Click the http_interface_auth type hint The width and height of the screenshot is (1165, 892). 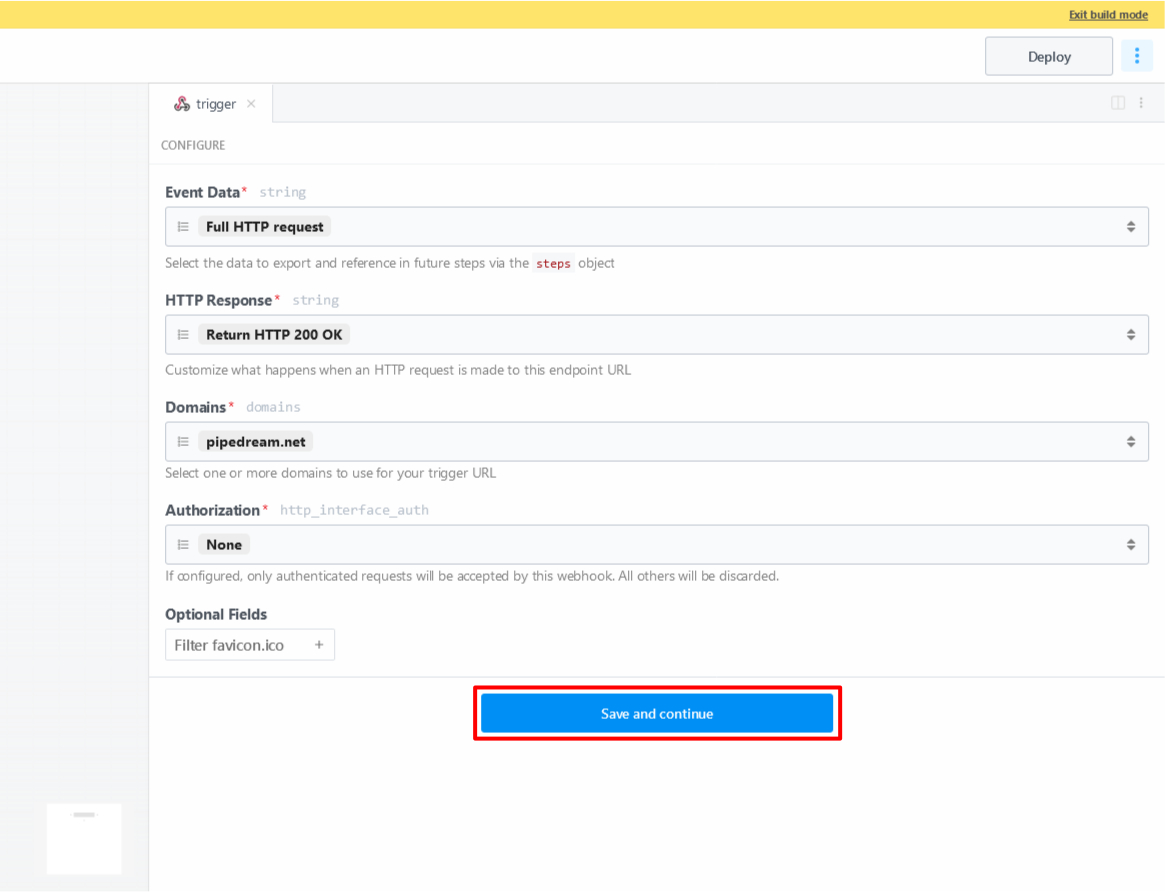(354, 510)
